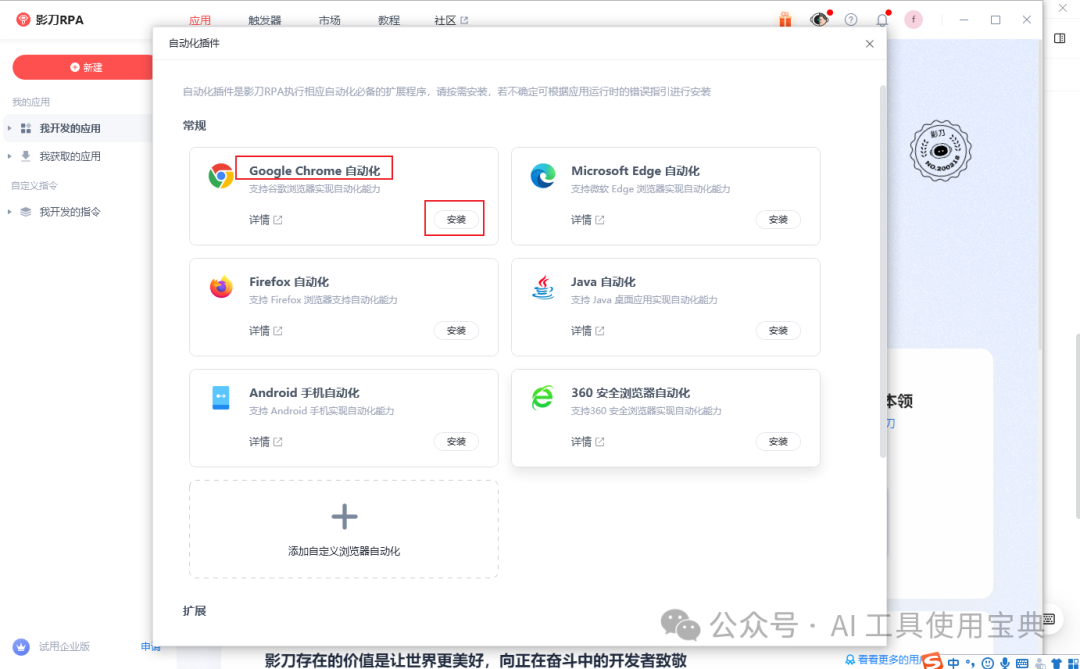Expand the 我开发的应用 tree node
This screenshot has height=669, width=1080.
(x=10, y=128)
